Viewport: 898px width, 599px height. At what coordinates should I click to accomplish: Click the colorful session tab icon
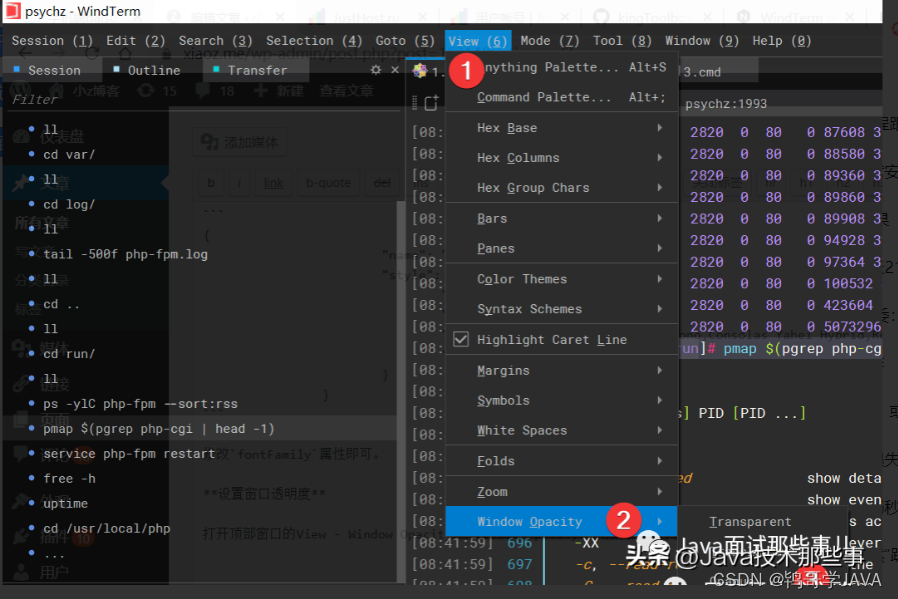pyautogui.click(x=420, y=70)
